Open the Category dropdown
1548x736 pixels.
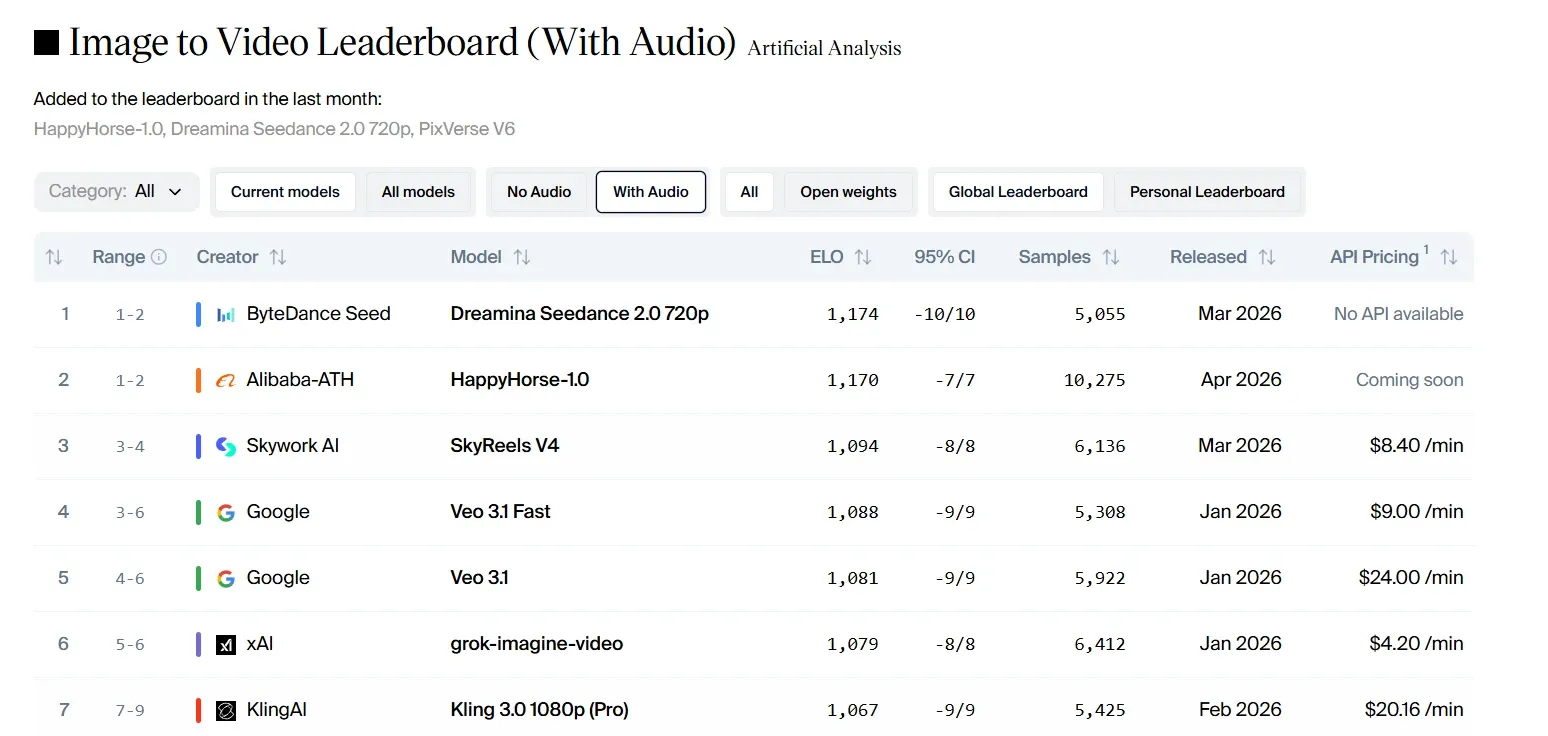click(x=116, y=191)
